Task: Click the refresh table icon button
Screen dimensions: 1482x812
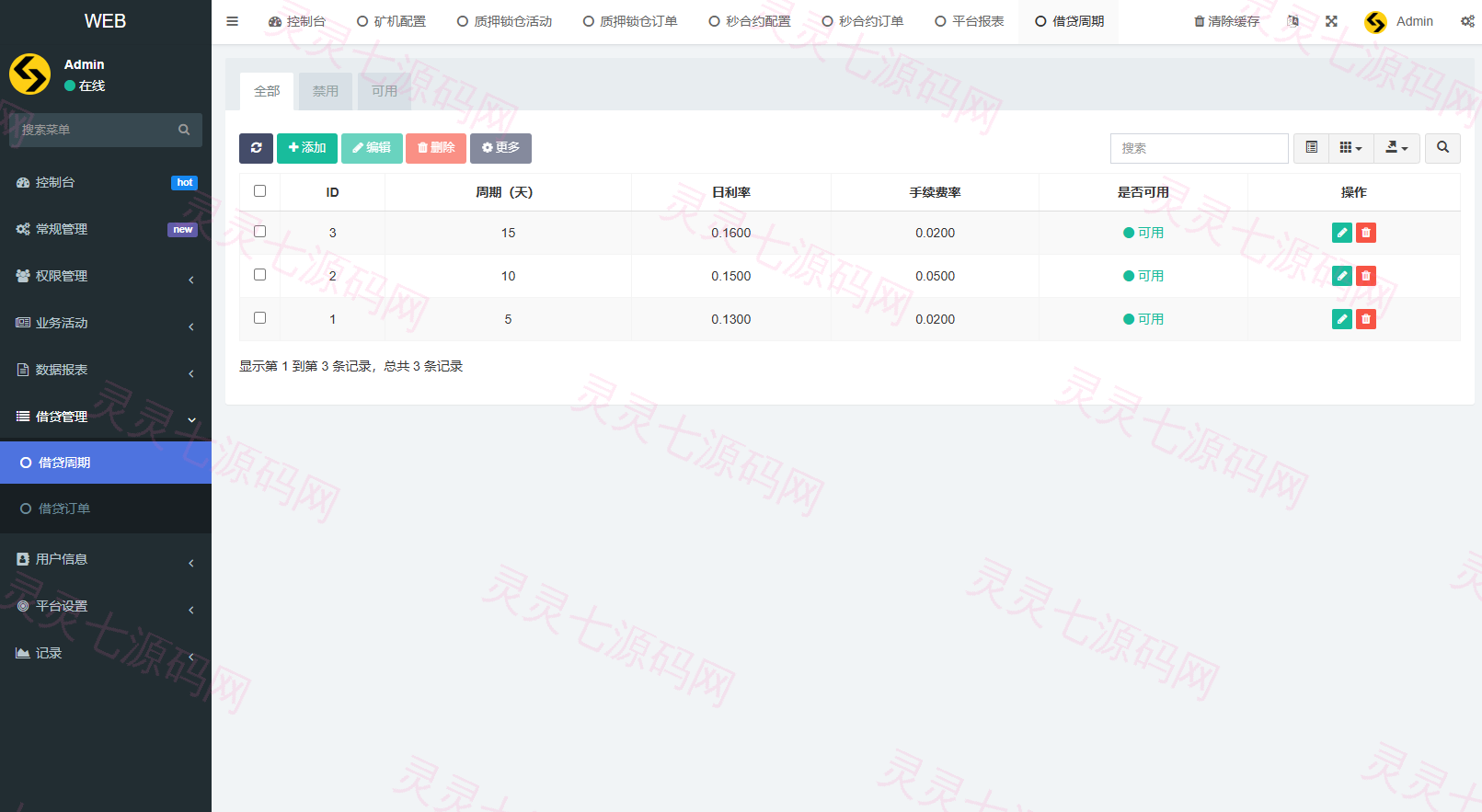Action: 256,148
